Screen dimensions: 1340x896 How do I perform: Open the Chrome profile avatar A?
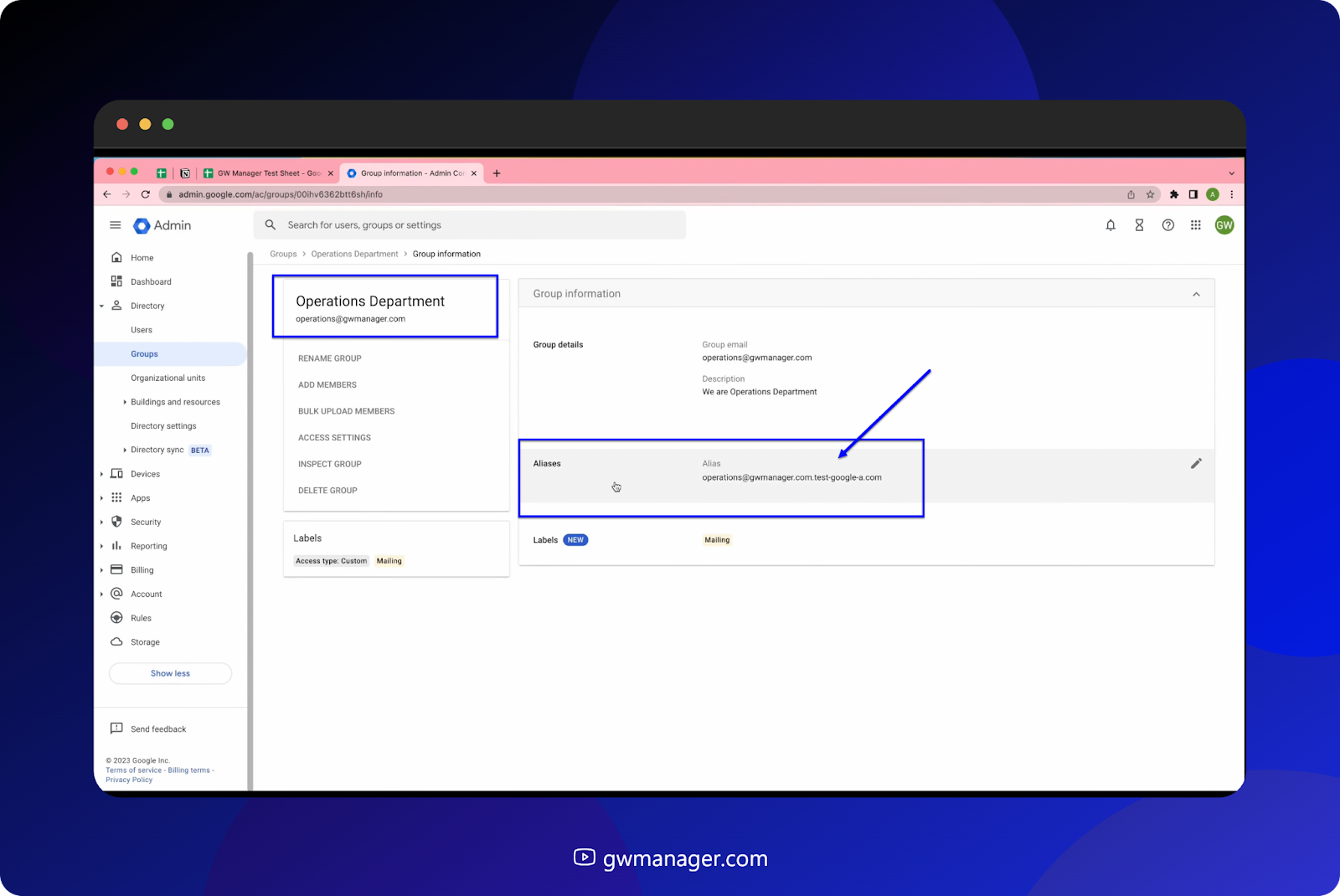pyautogui.click(x=1213, y=194)
